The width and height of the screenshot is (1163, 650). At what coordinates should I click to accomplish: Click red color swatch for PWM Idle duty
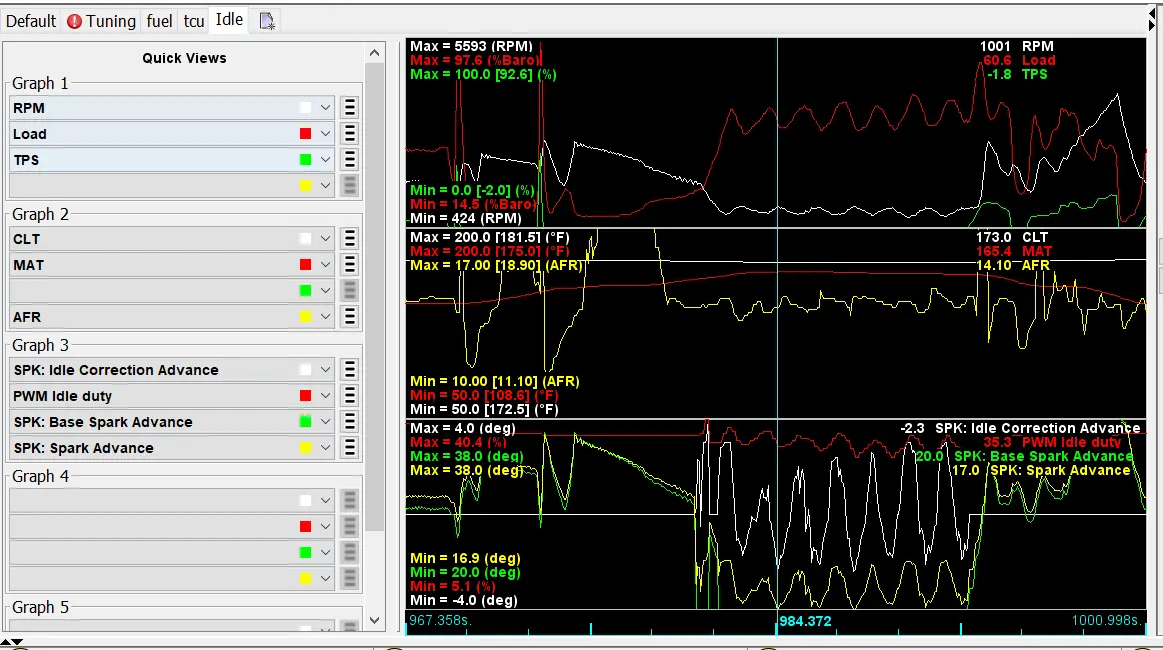tap(305, 395)
